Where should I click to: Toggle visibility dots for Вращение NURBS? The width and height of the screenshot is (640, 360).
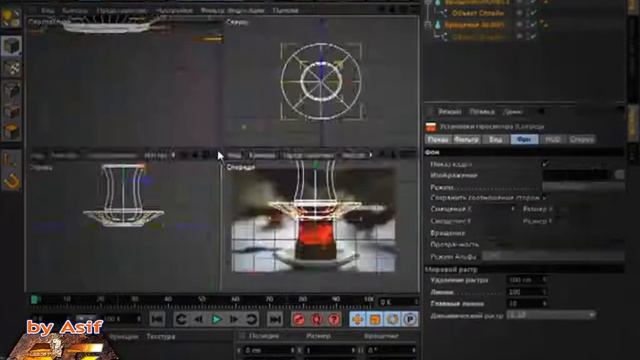click(520, 25)
